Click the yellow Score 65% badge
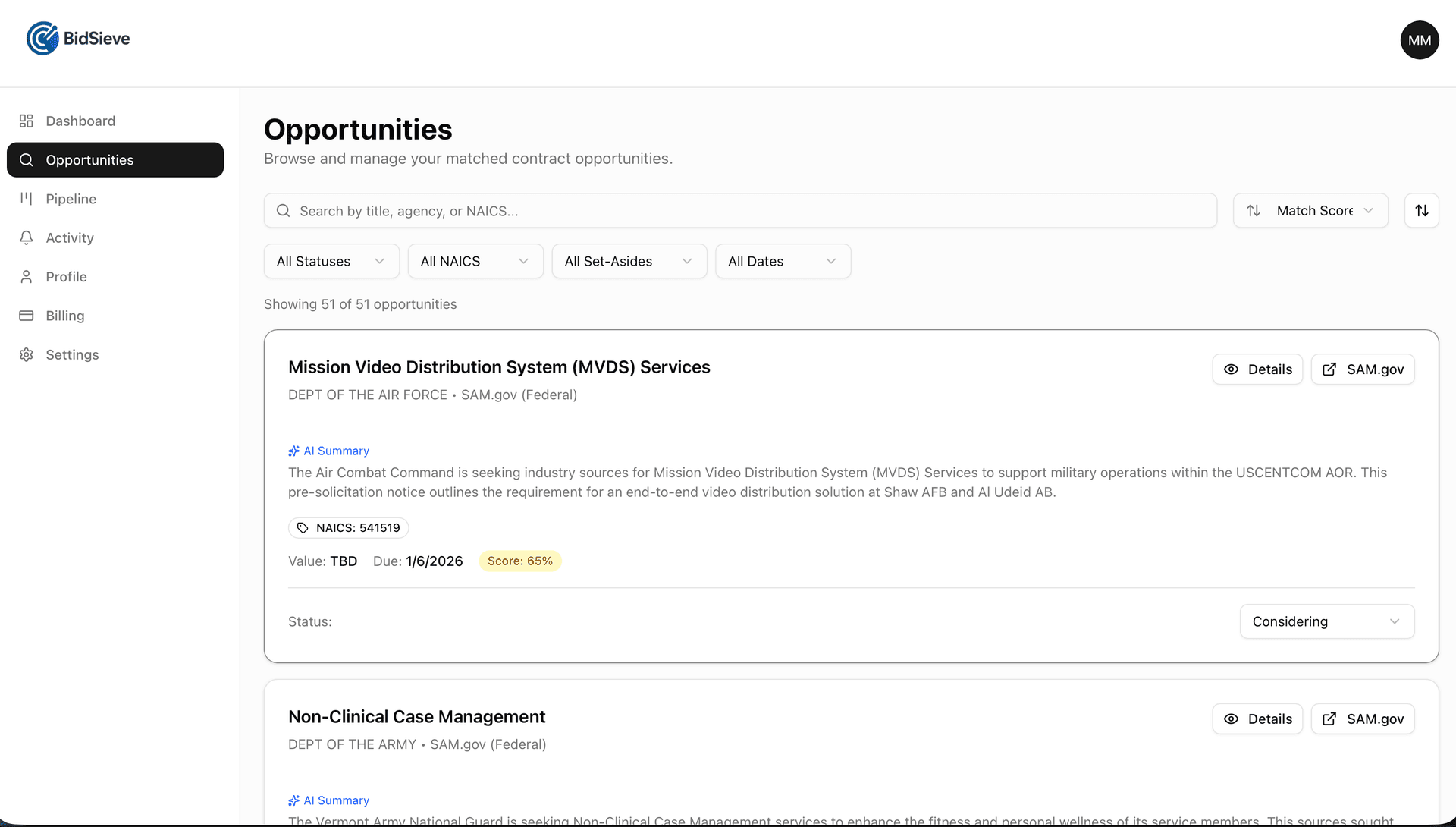The image size is (1456, 827). point(520,561)
